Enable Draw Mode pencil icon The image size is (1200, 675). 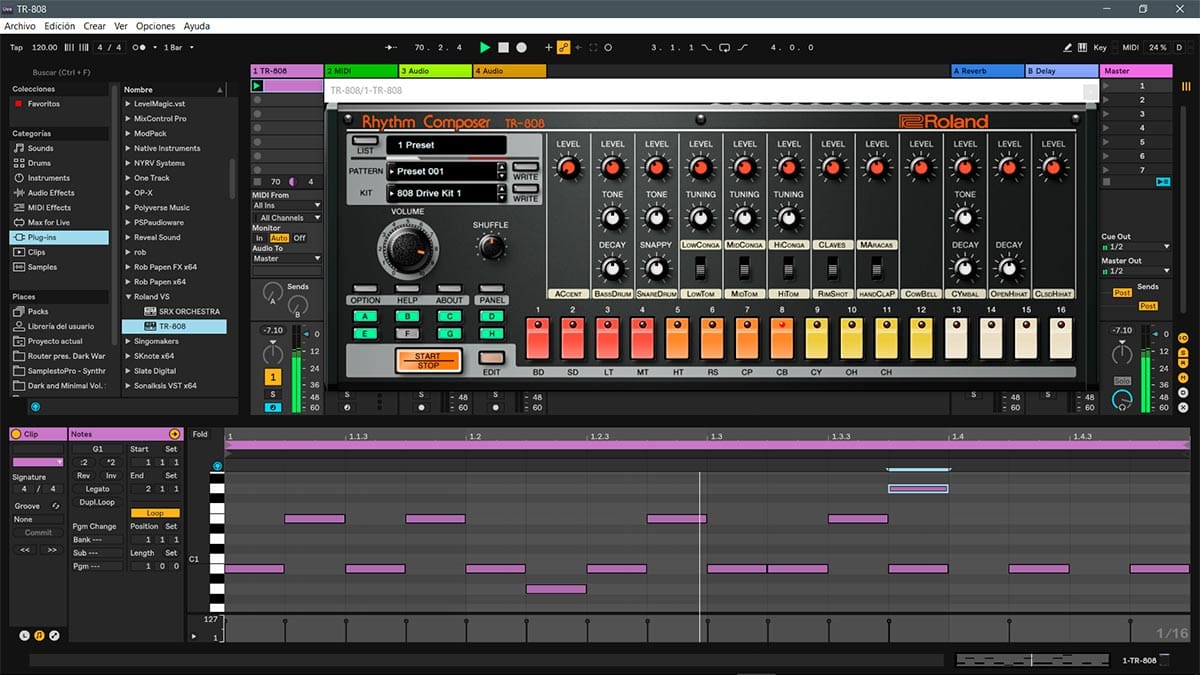pyautogui.click(x=1069, y=47)
